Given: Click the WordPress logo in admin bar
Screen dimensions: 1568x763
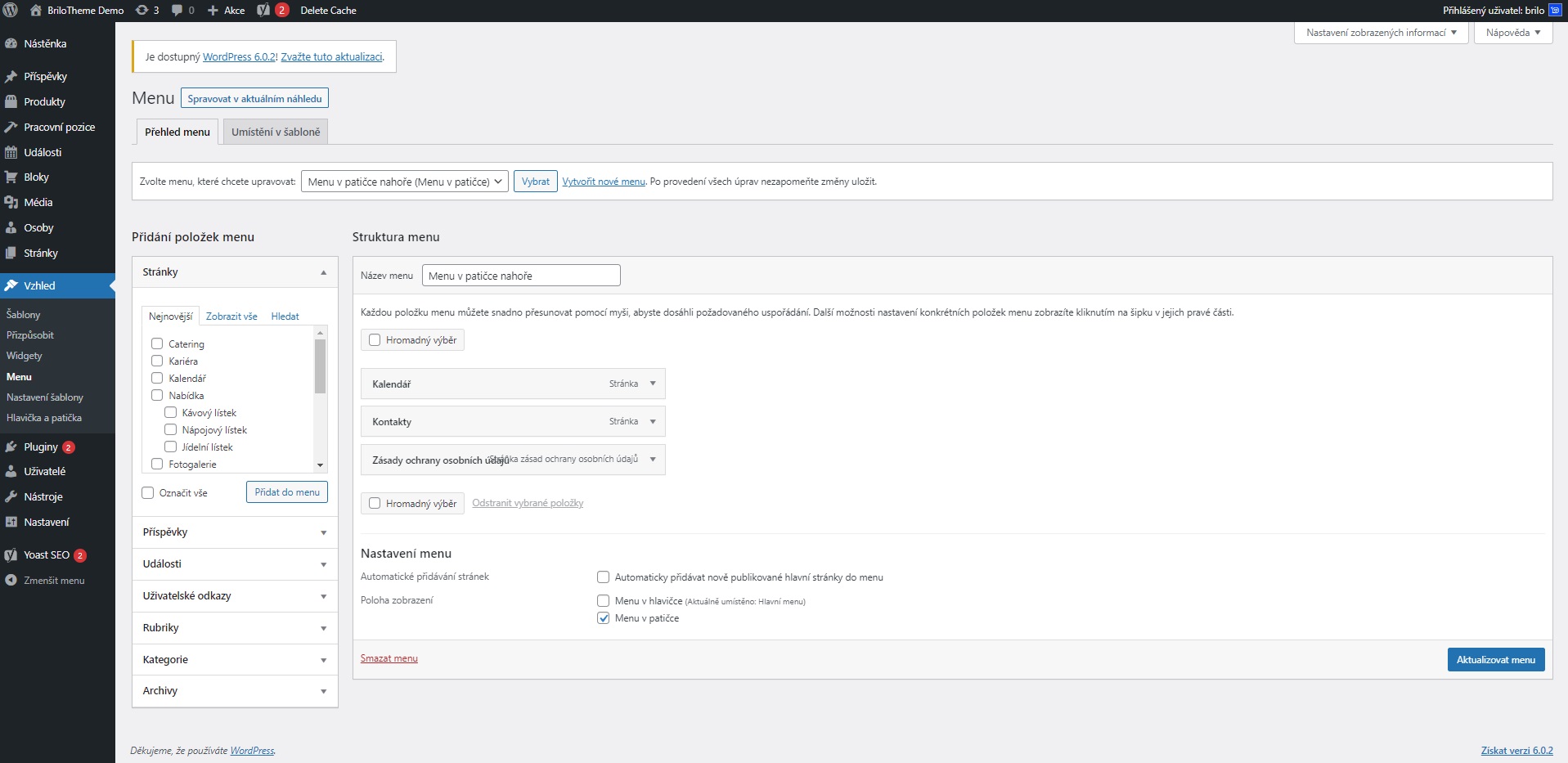Looking at the screenshot, I should (11, 11).
